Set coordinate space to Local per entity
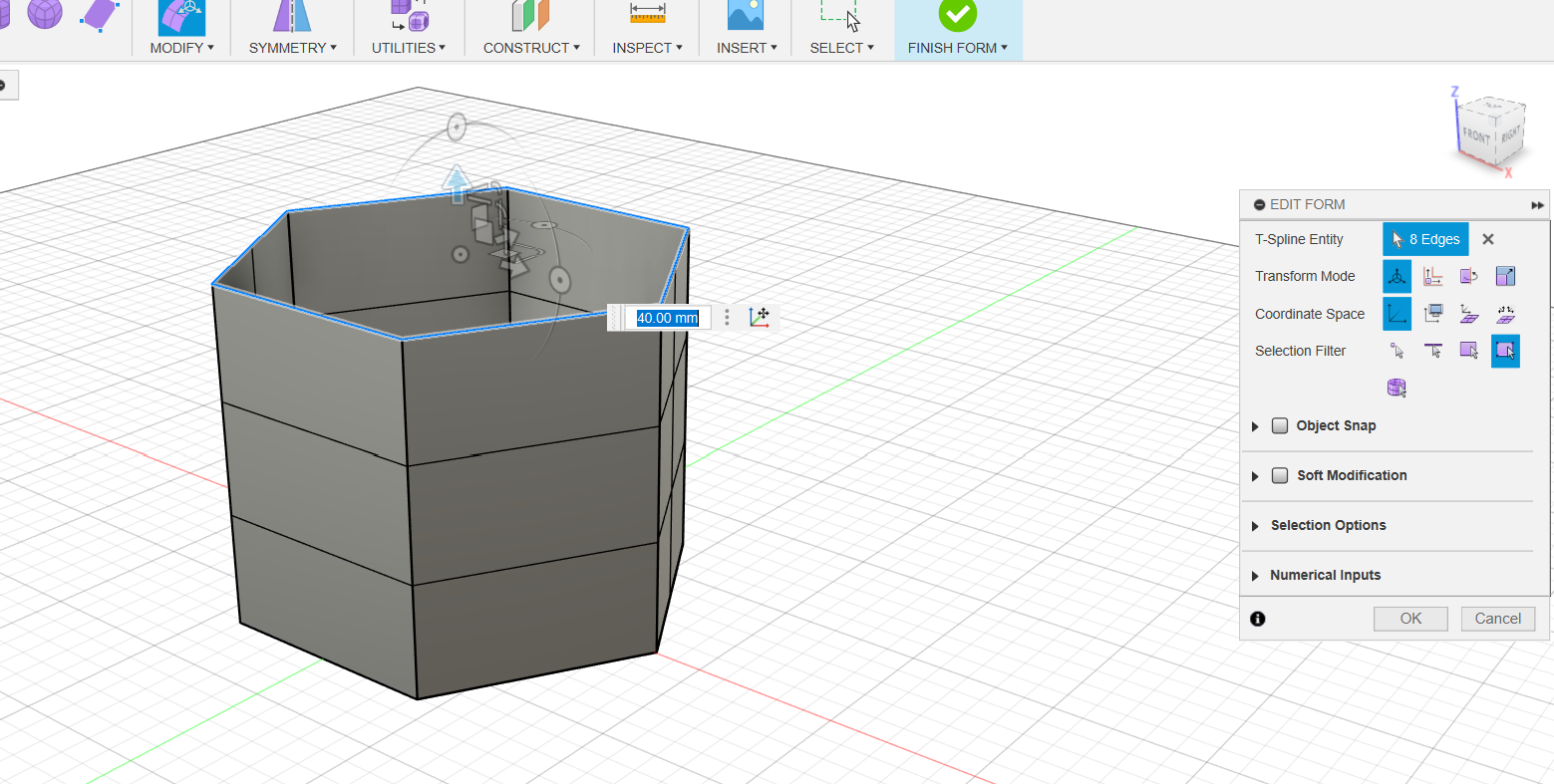Image resolution: width=1554 pixels, height=784 pixels. (1505, 314)
